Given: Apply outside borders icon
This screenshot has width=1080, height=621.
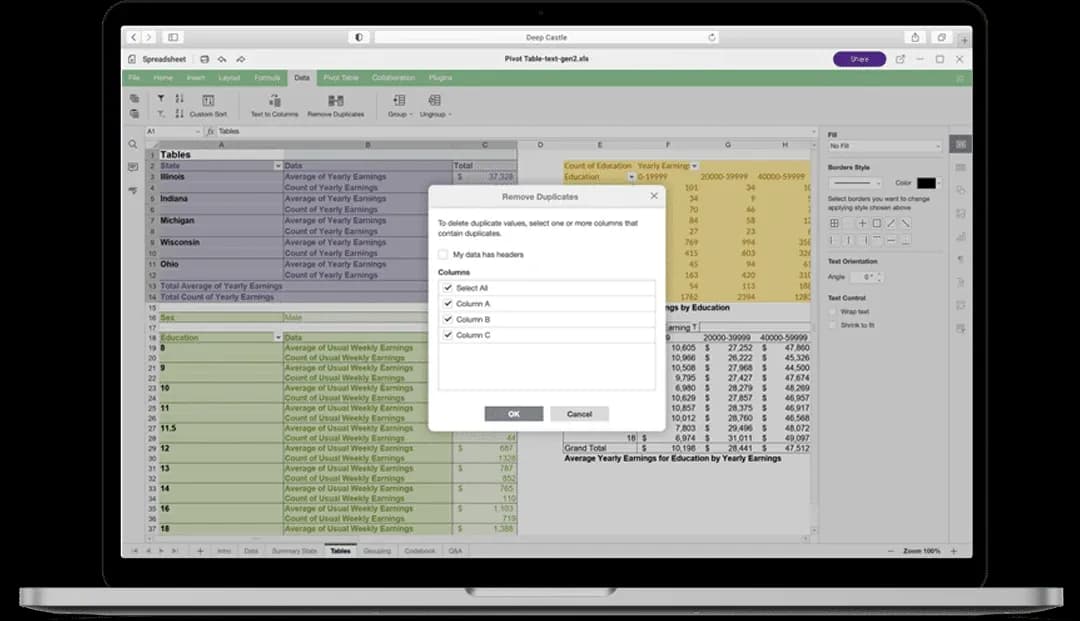Looking at the screenshot, I should 877,223.
